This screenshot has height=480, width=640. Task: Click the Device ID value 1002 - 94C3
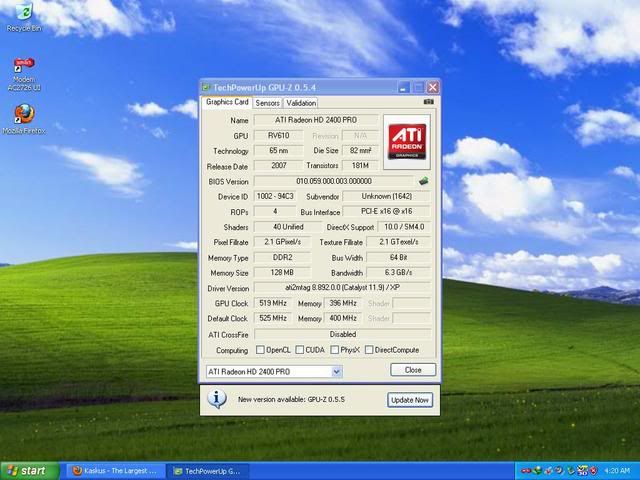point(275,196)
